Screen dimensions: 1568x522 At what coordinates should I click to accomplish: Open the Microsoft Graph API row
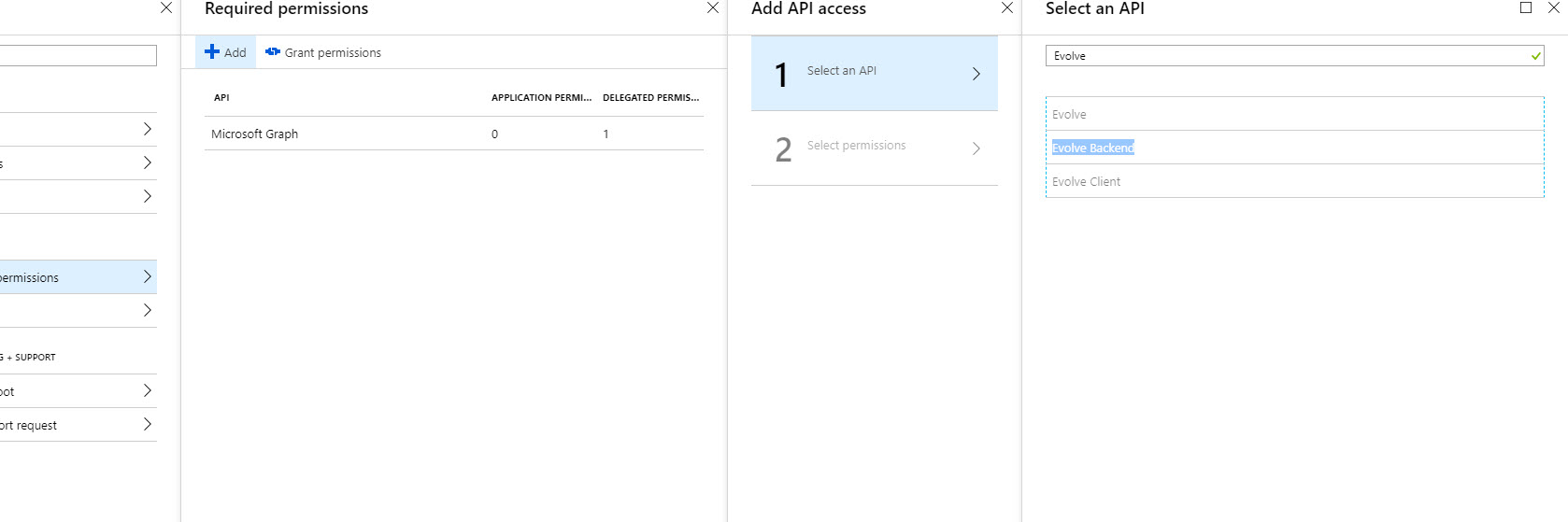[454, 134]
